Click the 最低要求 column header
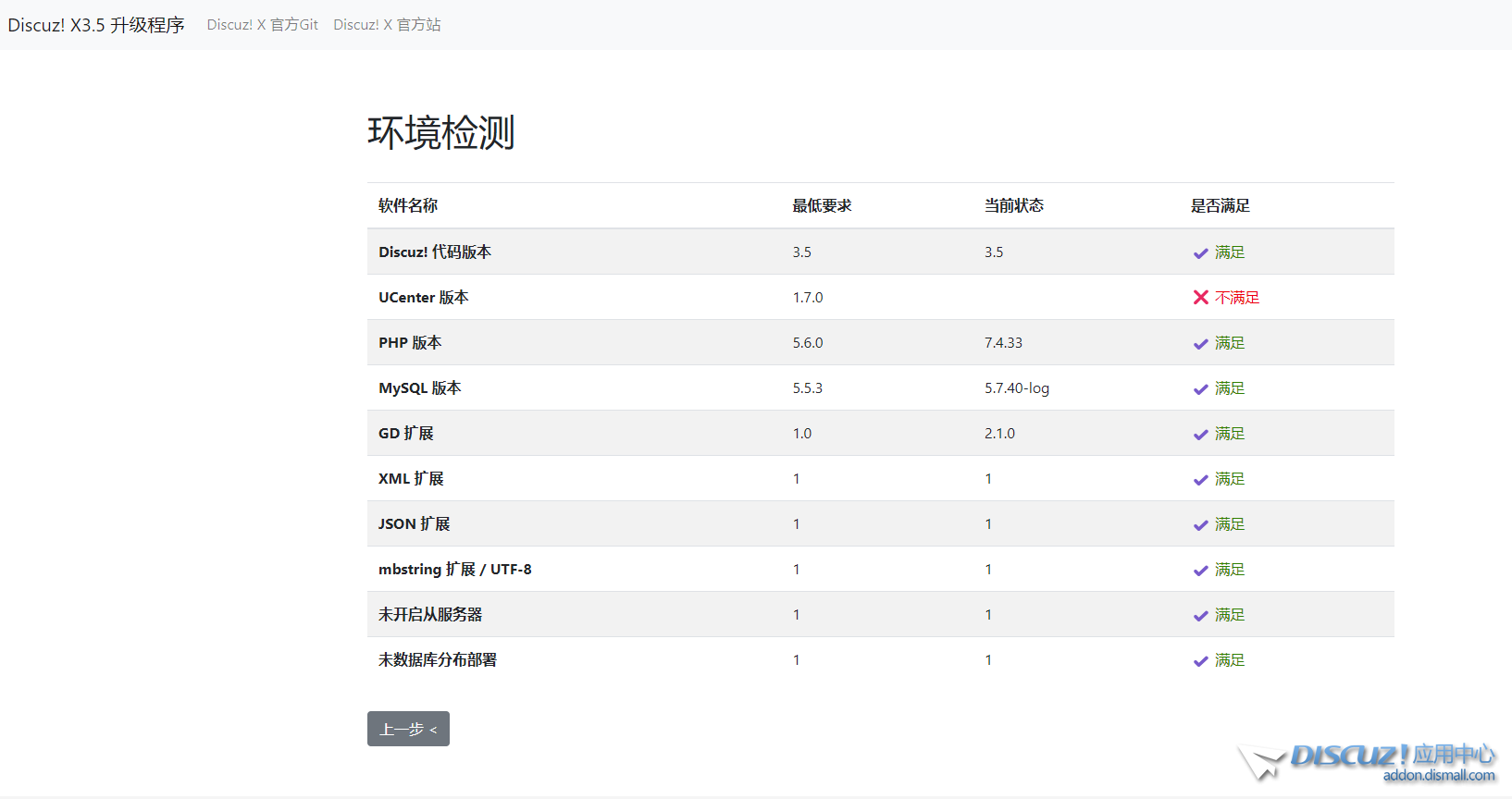Viewport: 1512px width, 799px height. [822, 205]
